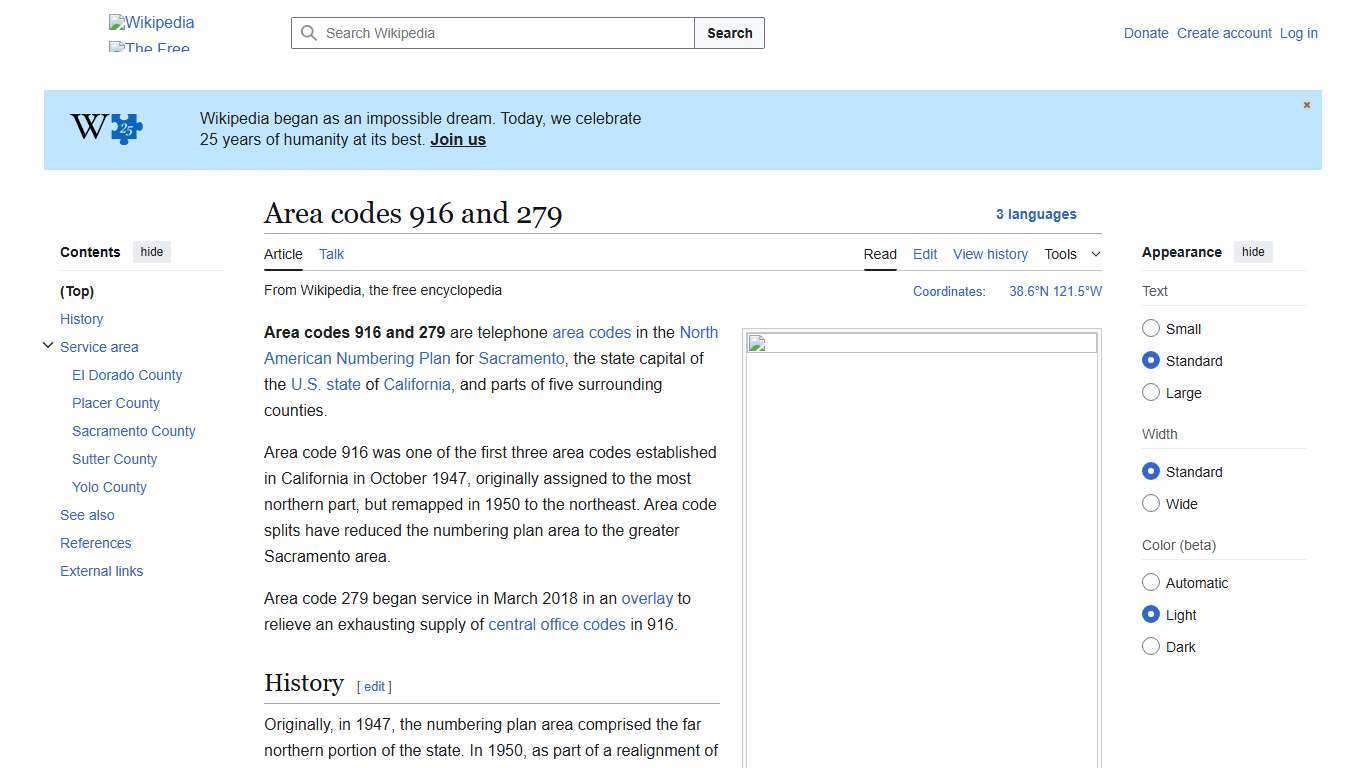This screenshot has width=1366, height=768.
Task: Open the Tools dropdown menu
Action: tap(1072, 254)
